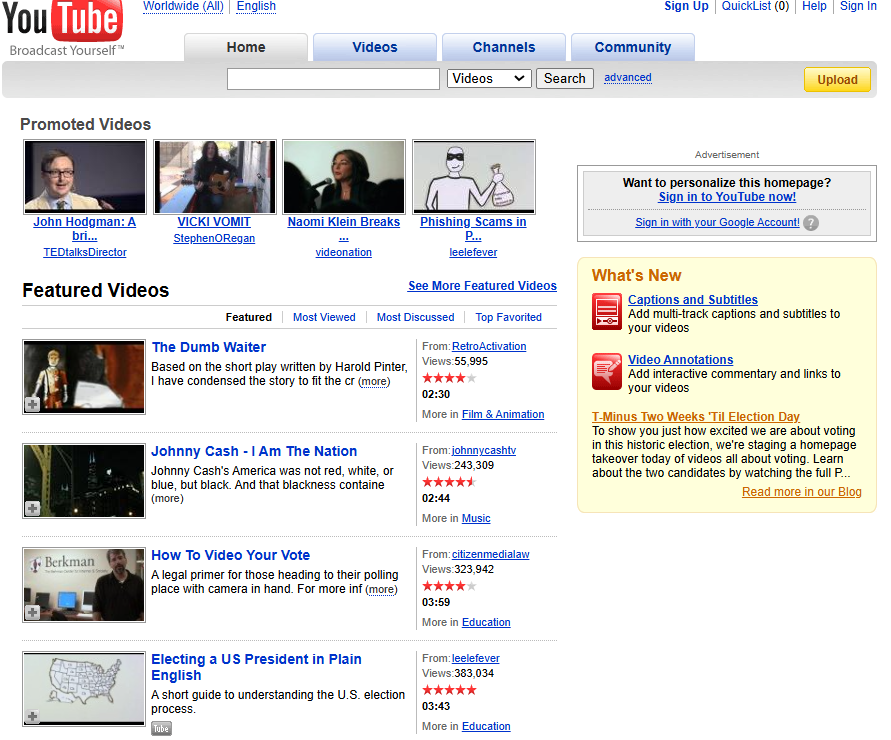Click the Video Annotations red icon
The height and width of the screenshot is (740, 891).
click(x=606, y=372)
